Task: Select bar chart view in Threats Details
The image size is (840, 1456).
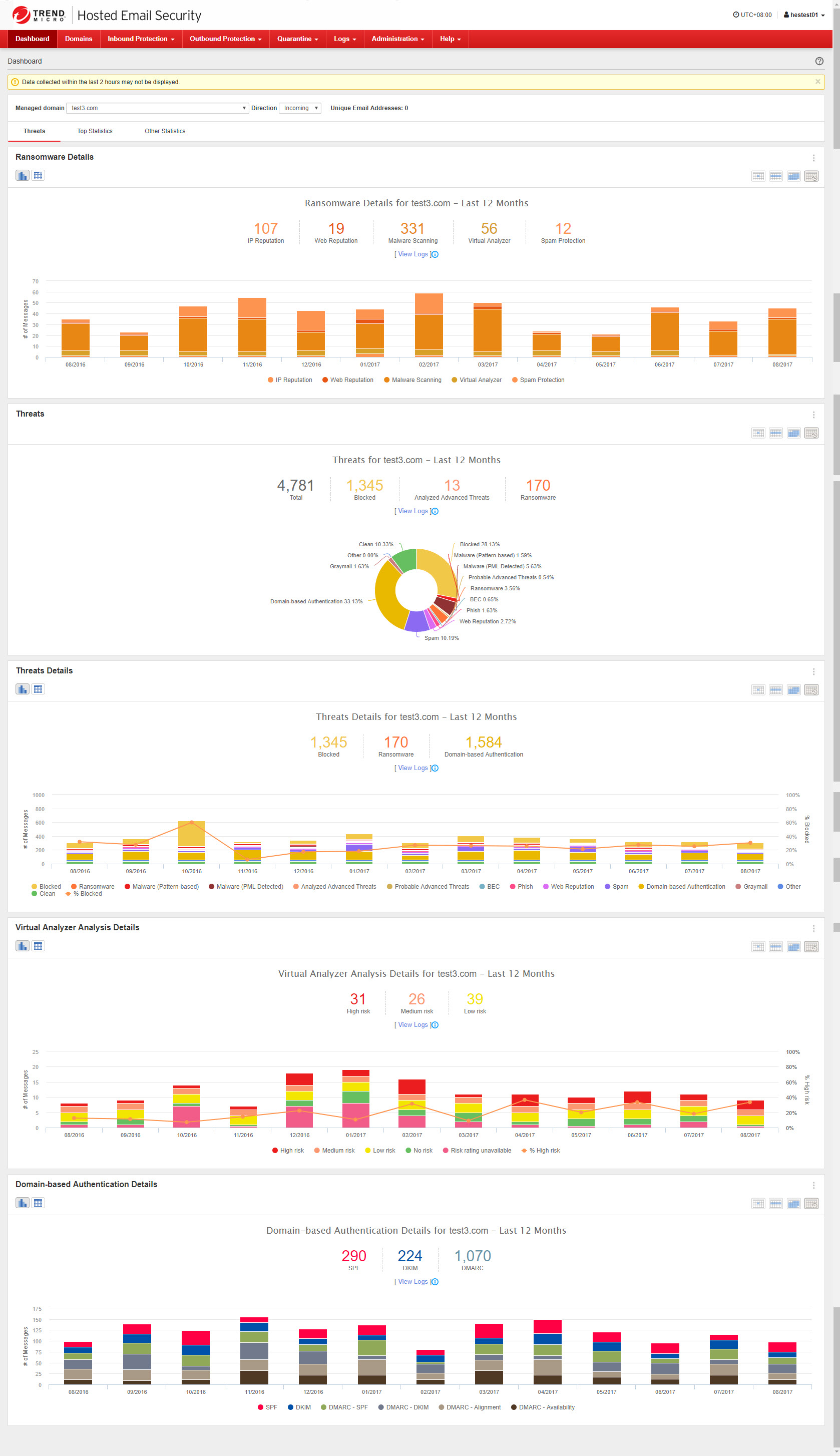Action: pyautogui.click(x=23, y=689)
